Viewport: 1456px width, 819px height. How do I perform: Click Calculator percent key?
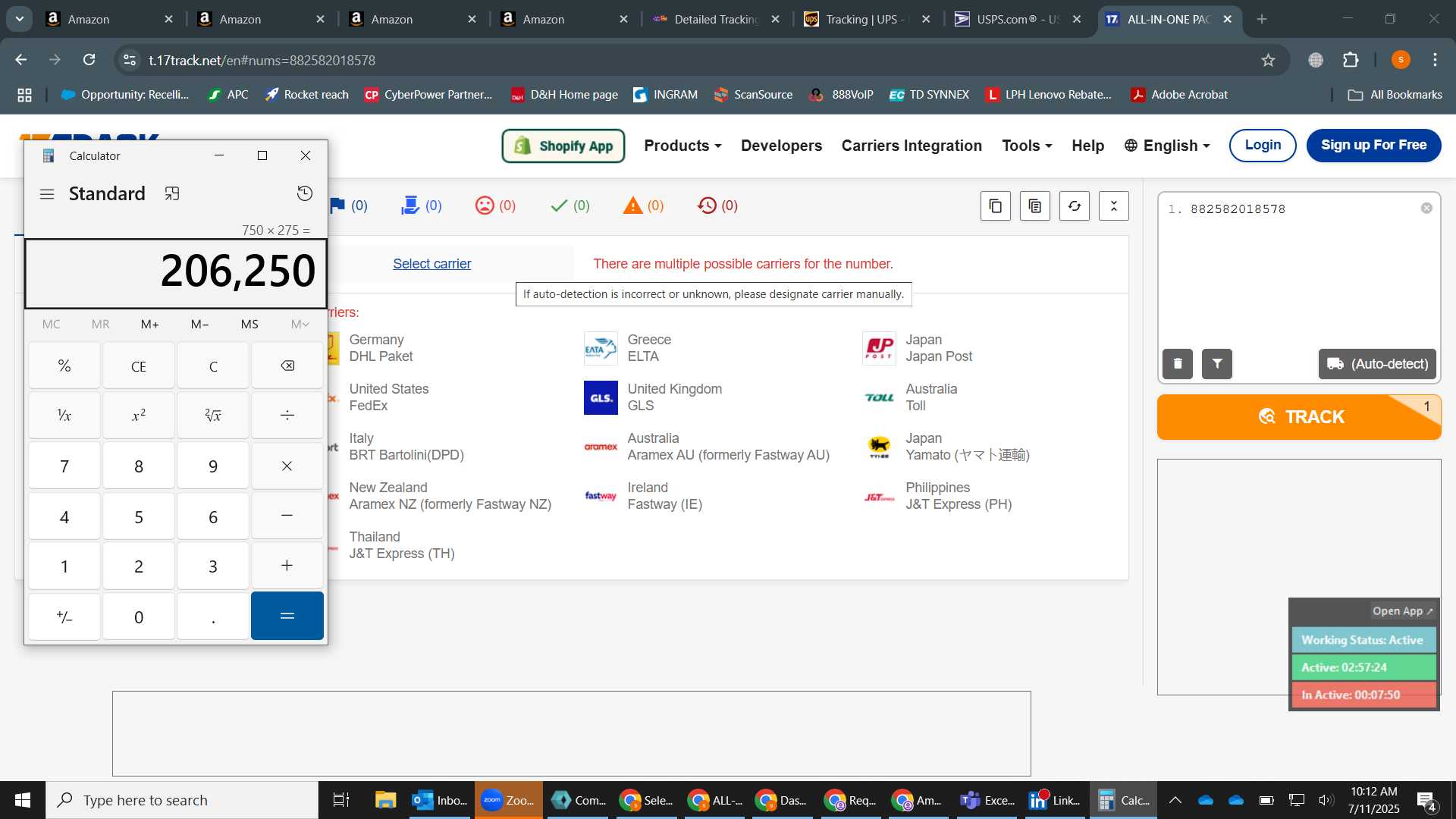point(64,366)
